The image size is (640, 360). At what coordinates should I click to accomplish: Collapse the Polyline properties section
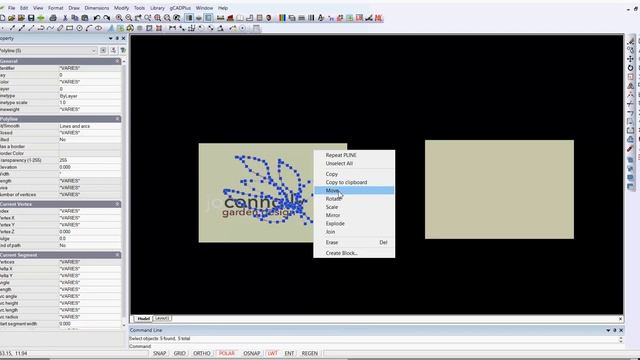(118, 119)
